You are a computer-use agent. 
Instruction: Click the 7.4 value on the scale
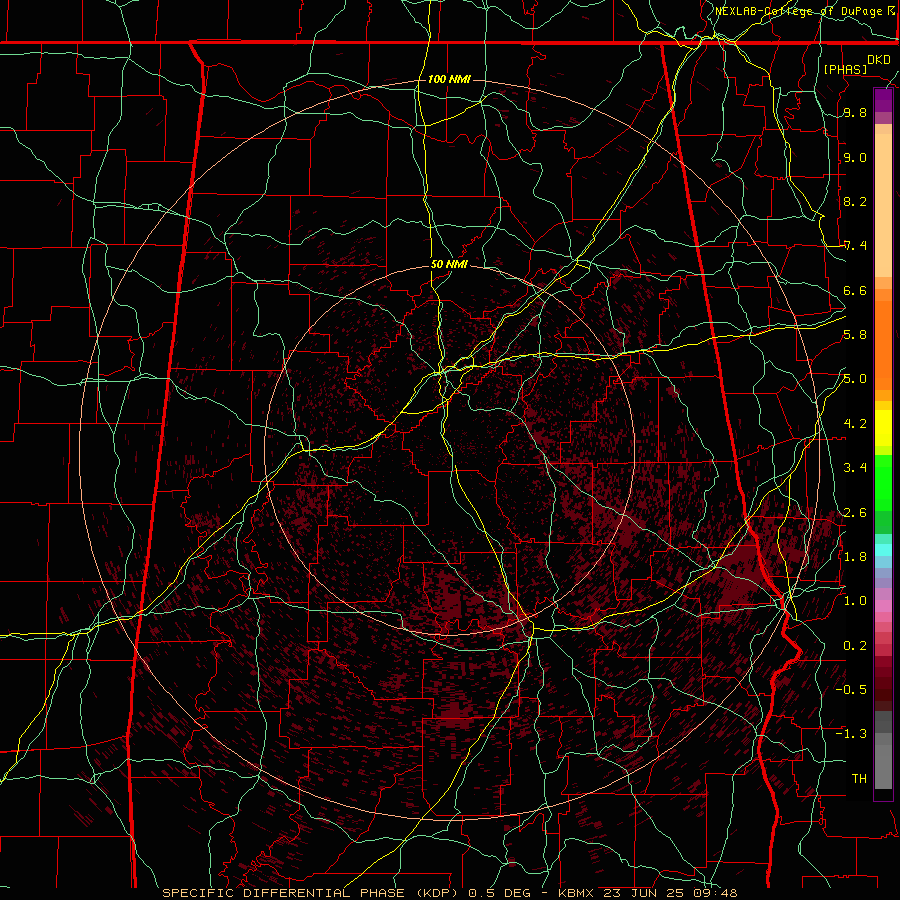[x=855, y=246]
